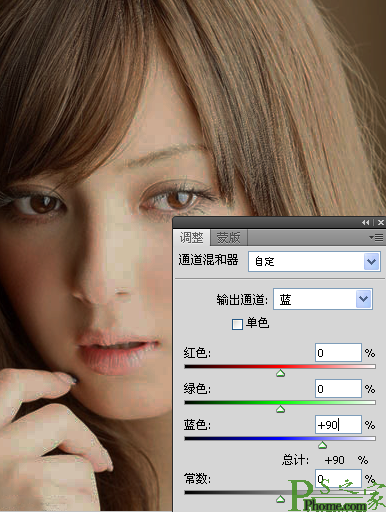Click the 蓝色 percentage input field

pyautogui.click(x=338, y=425)
